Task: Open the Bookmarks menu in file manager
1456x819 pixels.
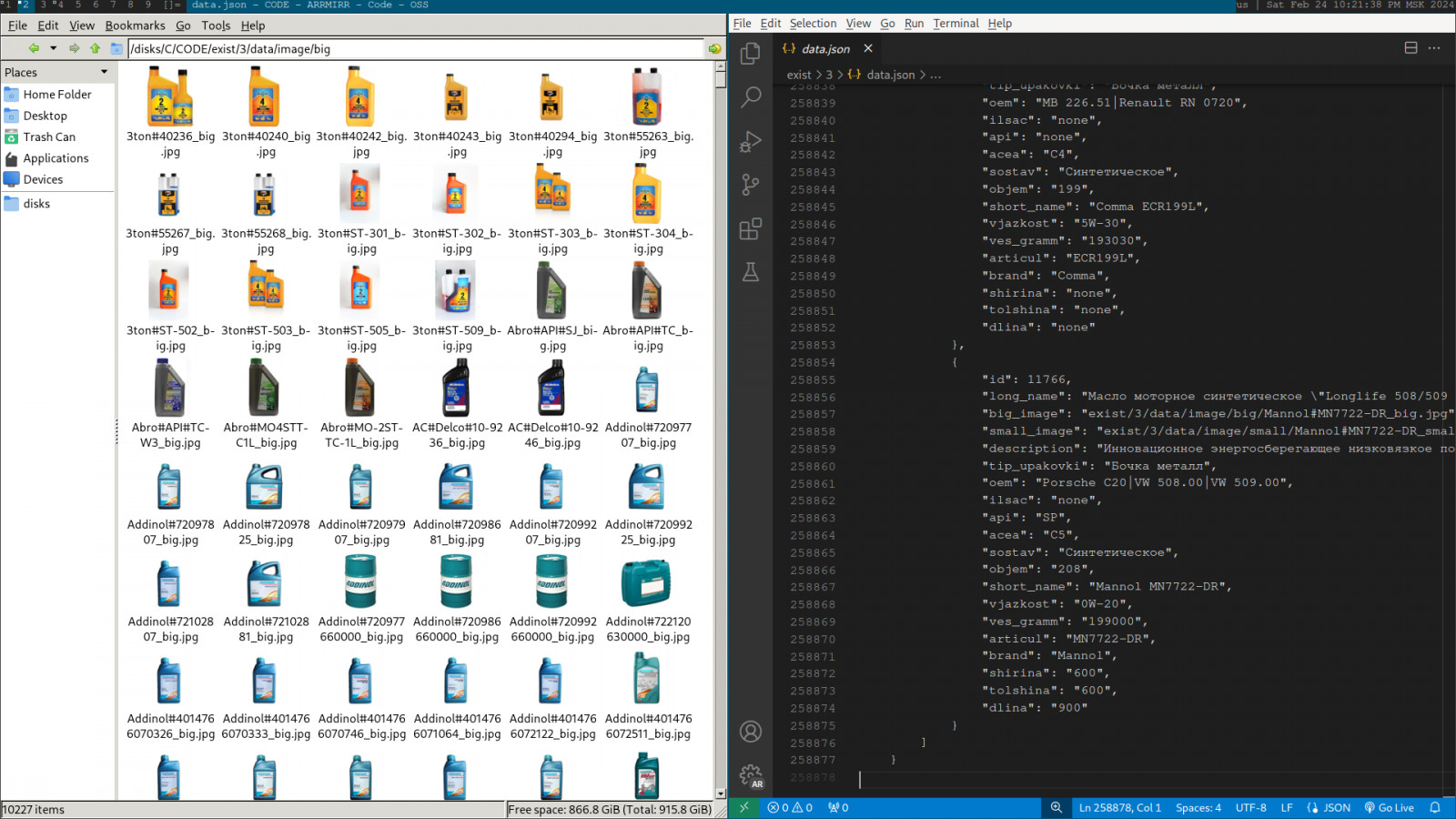Action: (x=135, y=25)
